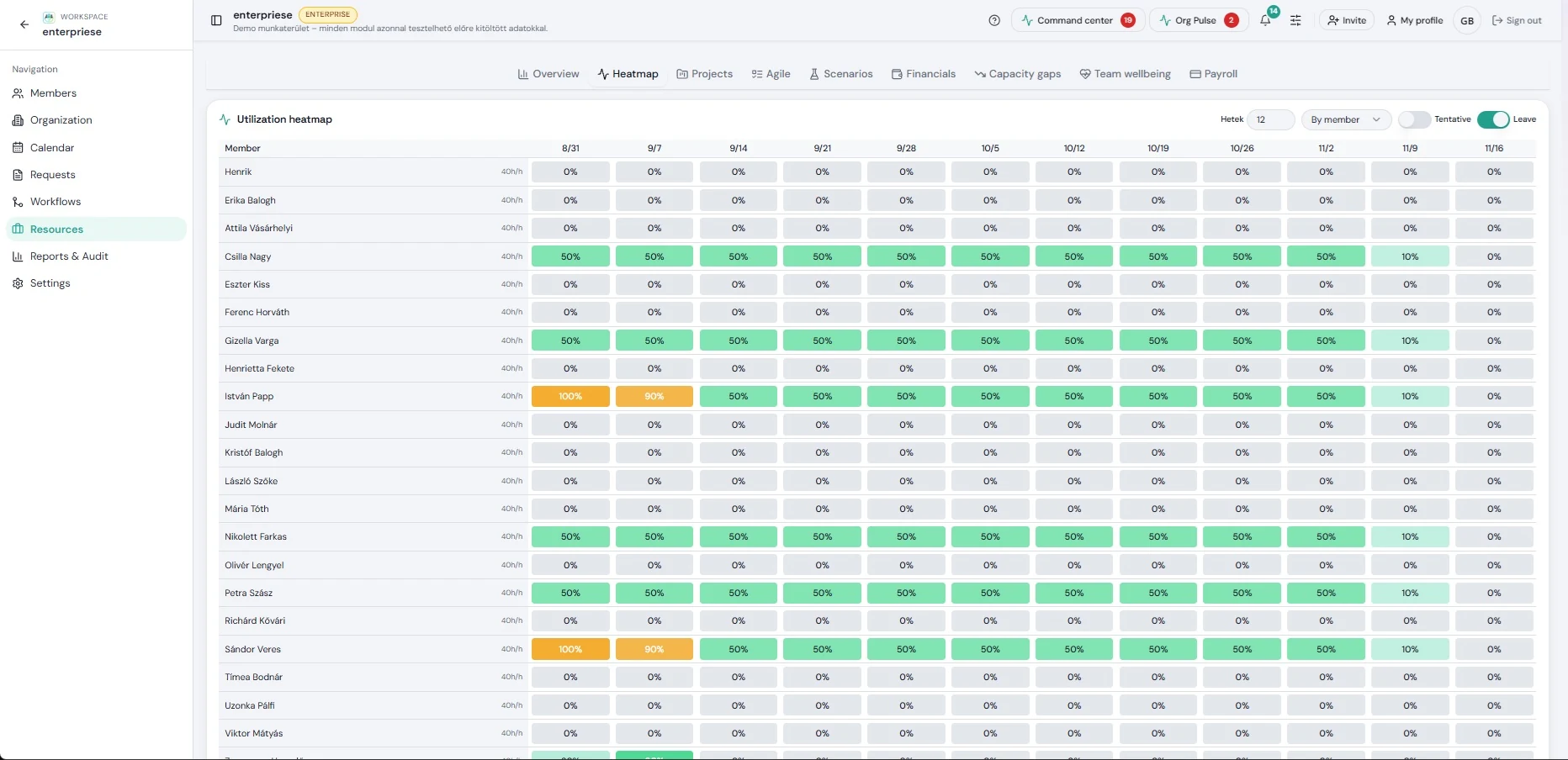
Task: Select Resources in the sidebar
Action: click(x=97, y=230)
